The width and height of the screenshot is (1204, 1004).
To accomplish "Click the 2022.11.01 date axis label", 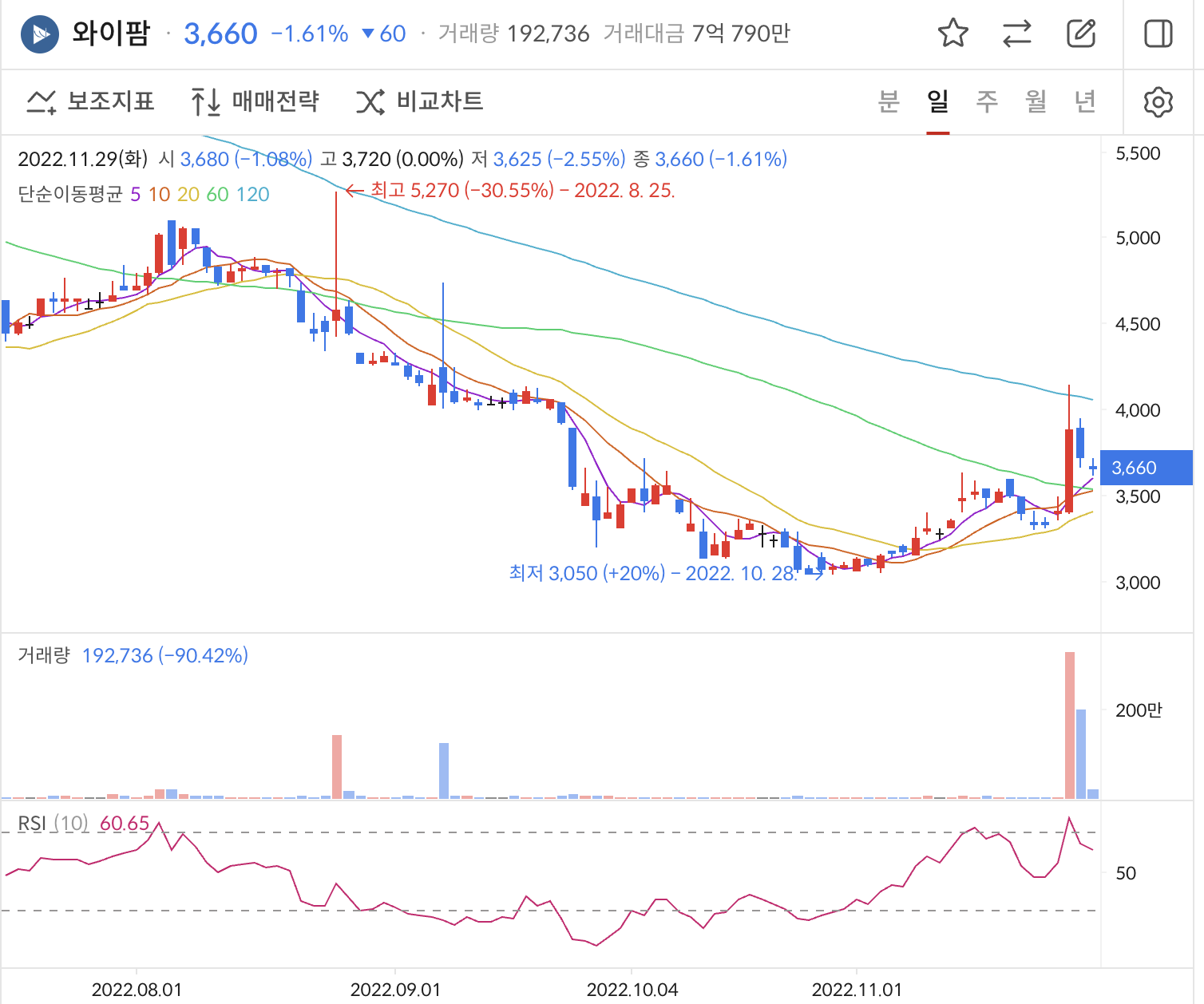I will [857, 990].
